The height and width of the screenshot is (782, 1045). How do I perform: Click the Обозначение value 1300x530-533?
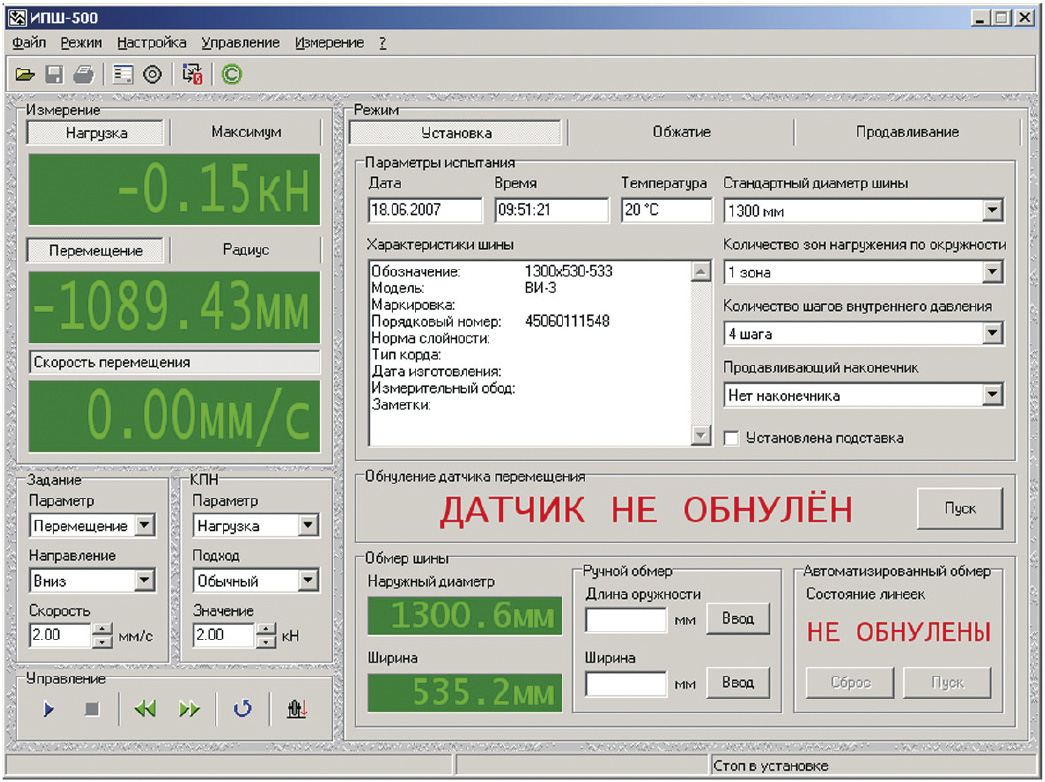pyautogui.click(x=568, y=271)
